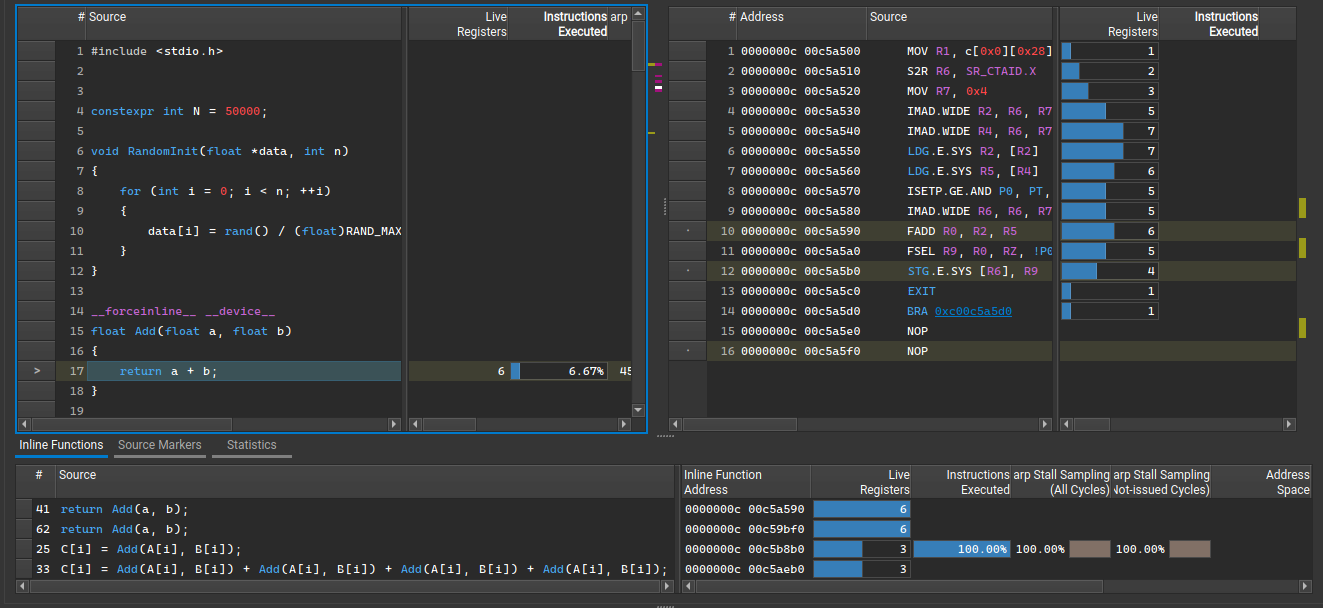Select assembly row ISETP.GE.AND P0
The height and width of the screenshot is (608, 1323).
point(879,191)
